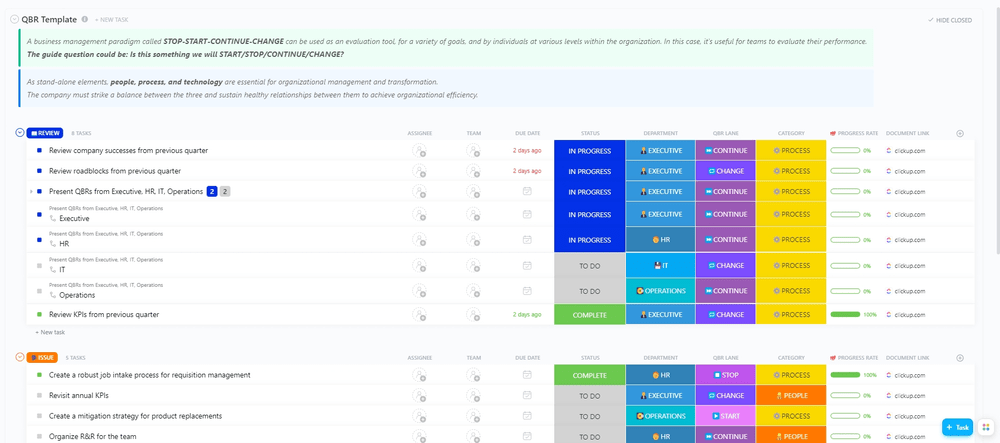Collapse the QBR Template list
Viewport: 1000px width, 443px height.
coord(12,19)
